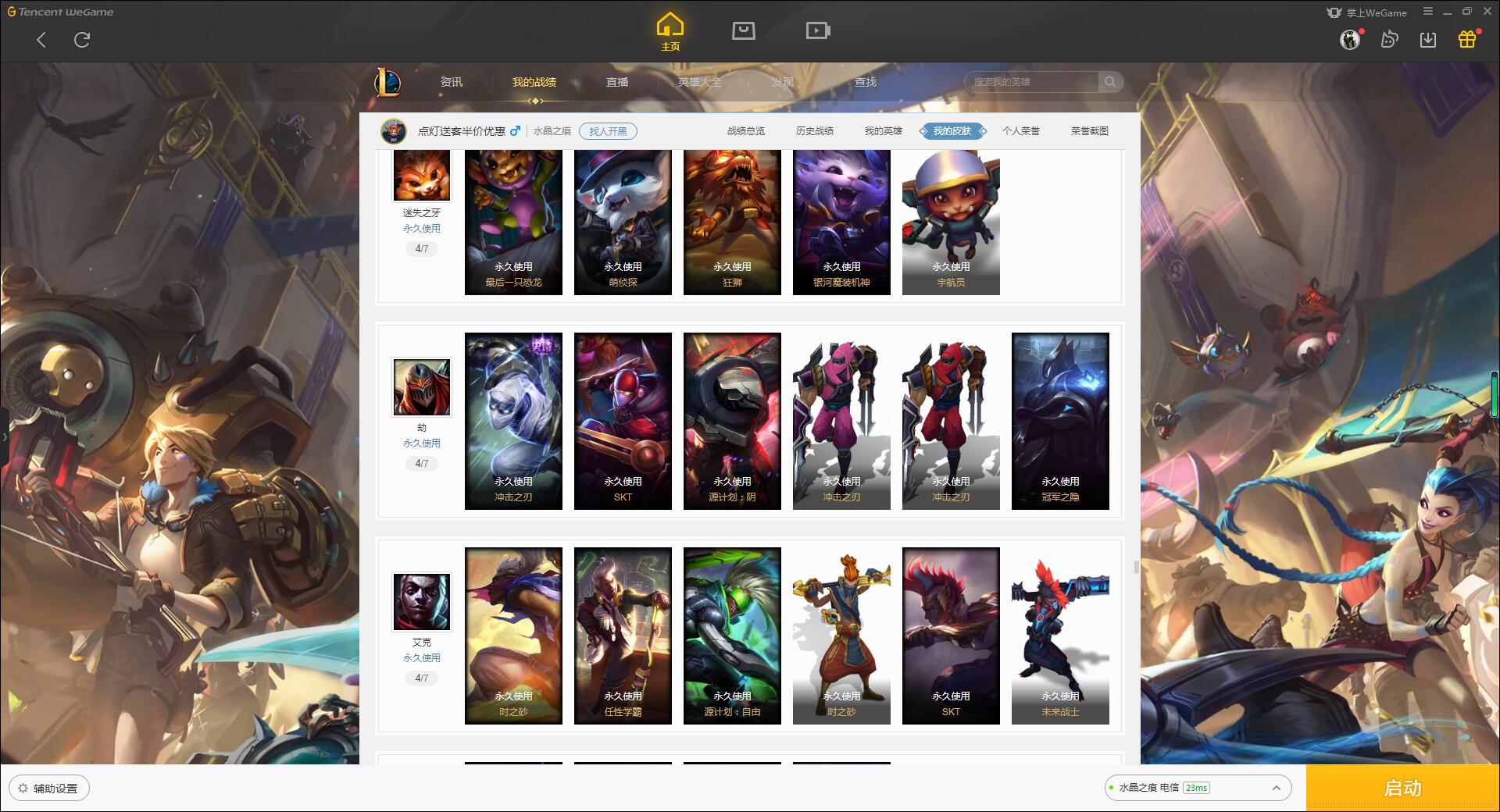Select Zed's SKT skin thumbnail
The width and height of the screenshot is (1500, 812).
point(623,421)
